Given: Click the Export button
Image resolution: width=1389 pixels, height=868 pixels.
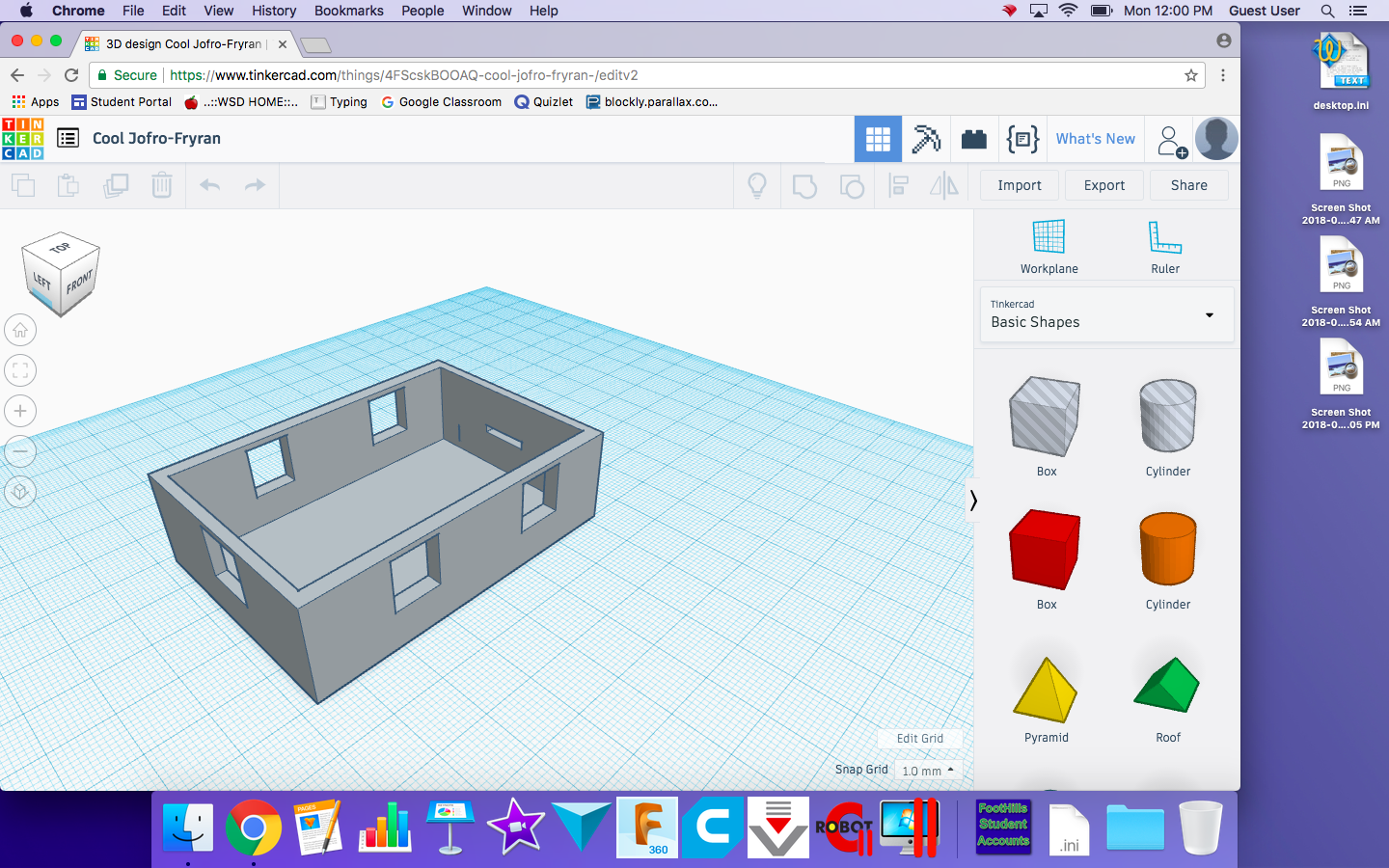Looking at the screenshot, I should click(1104, 185).
